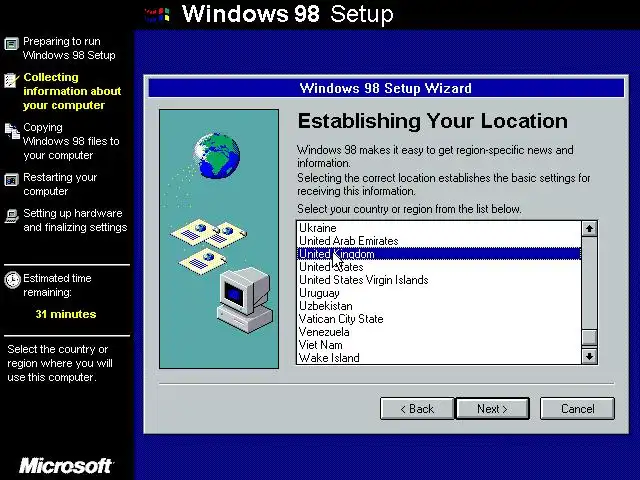Screen dimensions: 640x480
Task: Click the Preparing to run Setup step icon
Action: pyautogui.click(x=11, y=43)
